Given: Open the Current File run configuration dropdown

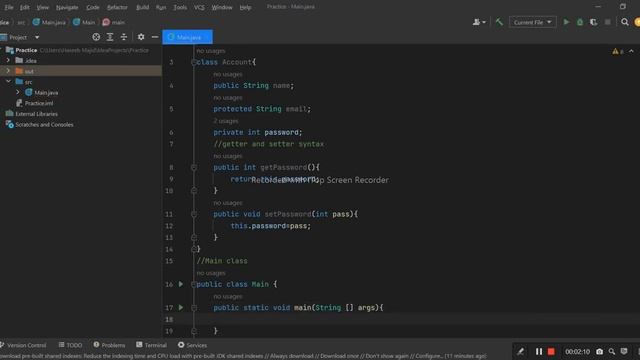Looking at the screenshot, I should click(x=532, y=22).
